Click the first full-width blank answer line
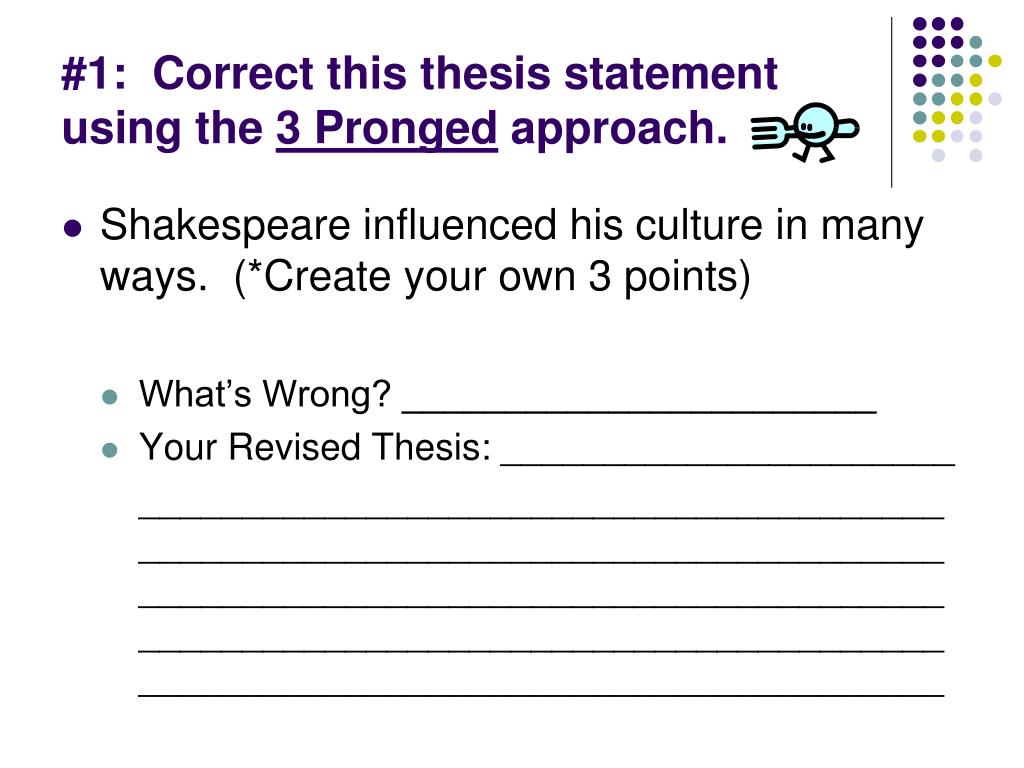Image resolution: width=1024 pixels, height=768 pixels. [541, 517]
